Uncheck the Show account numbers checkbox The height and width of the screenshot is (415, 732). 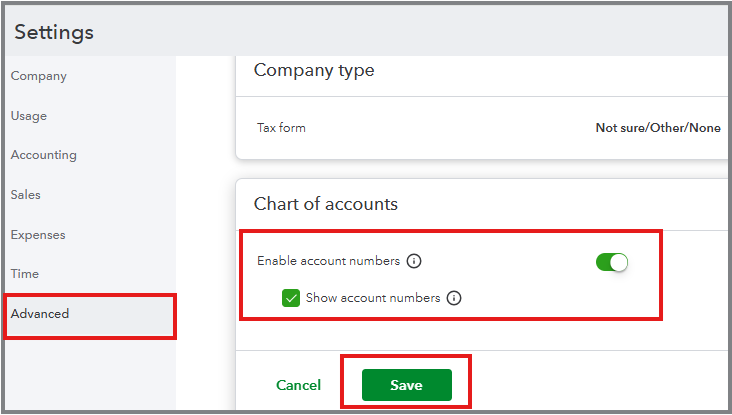point(291,298)
